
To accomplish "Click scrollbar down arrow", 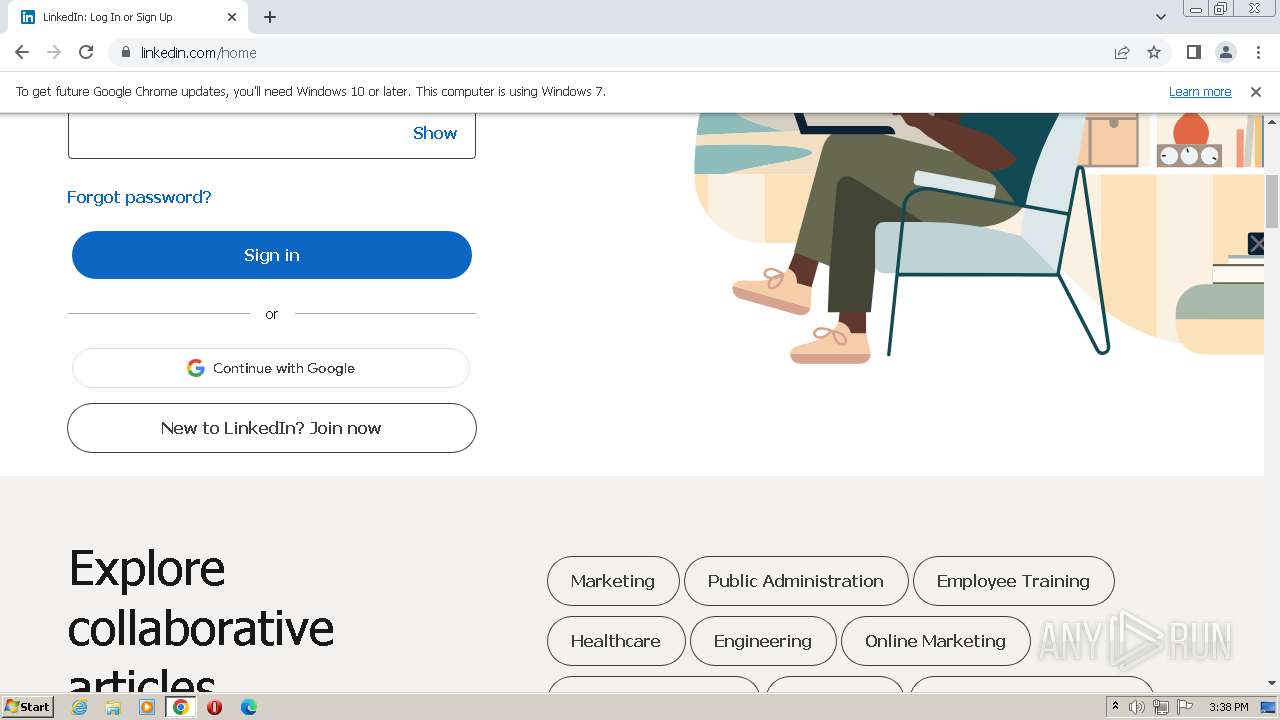I will click(x=1272, y=683).
